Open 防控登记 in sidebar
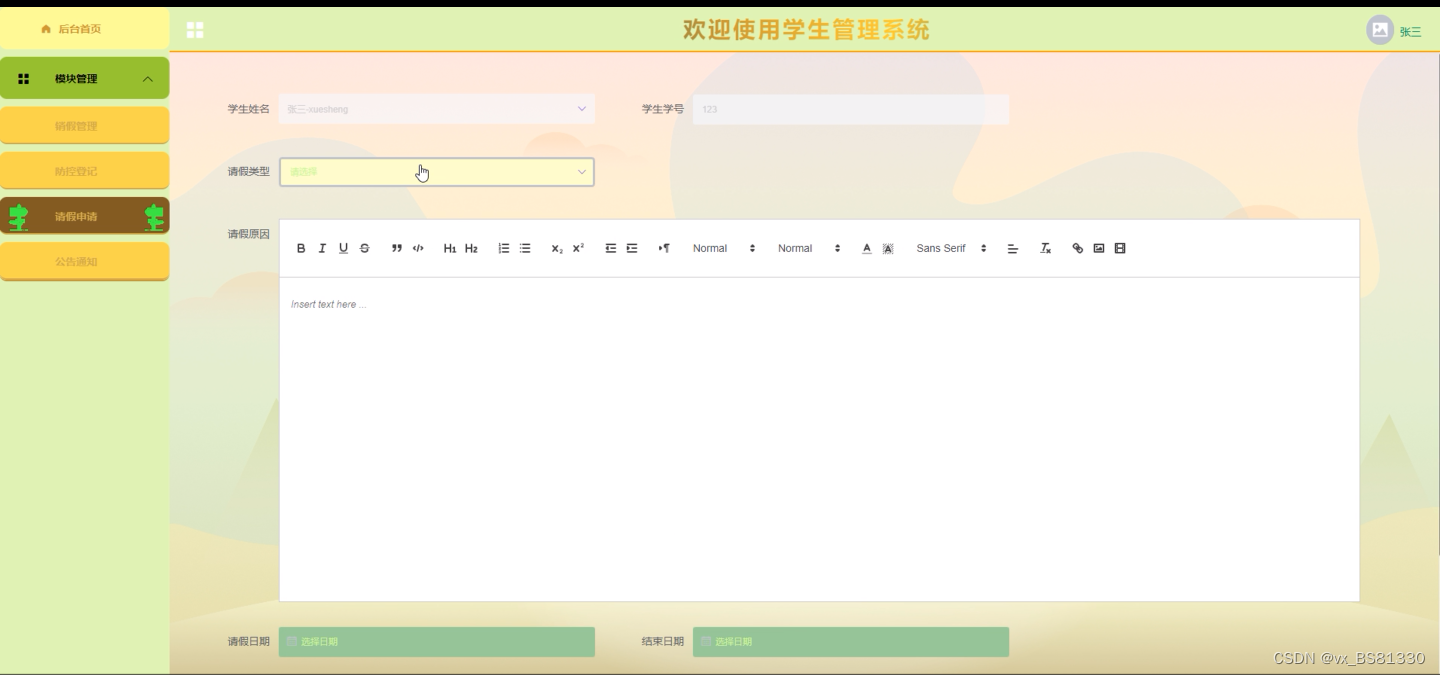The height and width of the screenshot is (675, 1440). coord(84,171)
